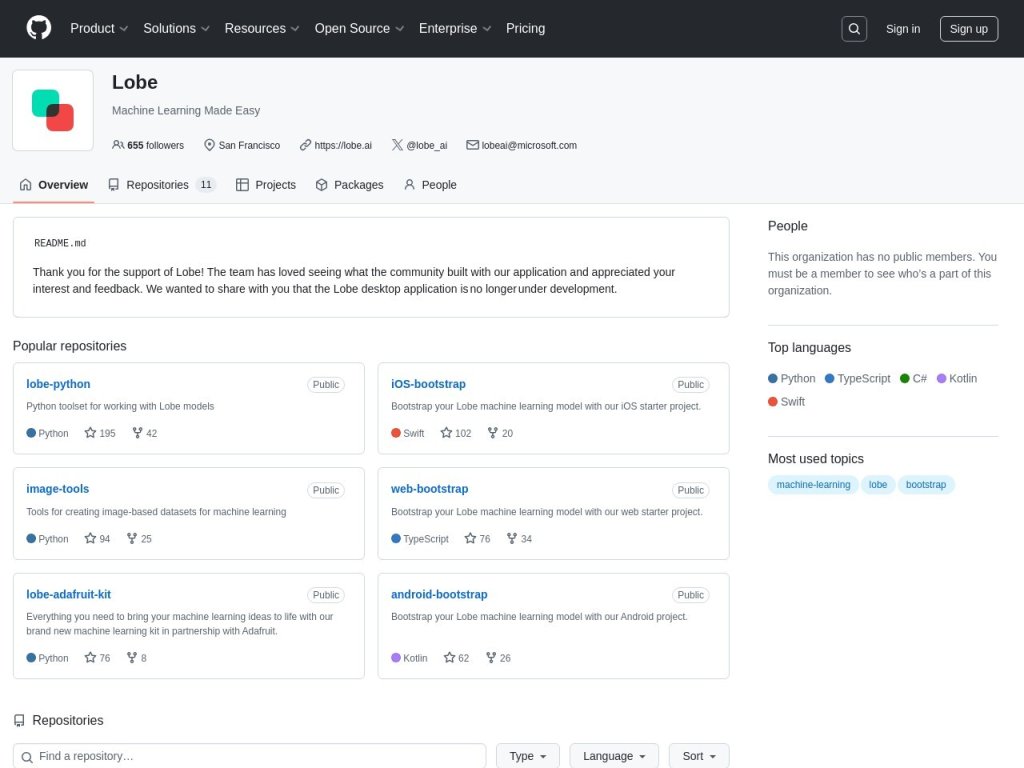This screenshot has width=1024, height=768.
Task: Select the bootstrap topic tag
Action: point(926,485)
